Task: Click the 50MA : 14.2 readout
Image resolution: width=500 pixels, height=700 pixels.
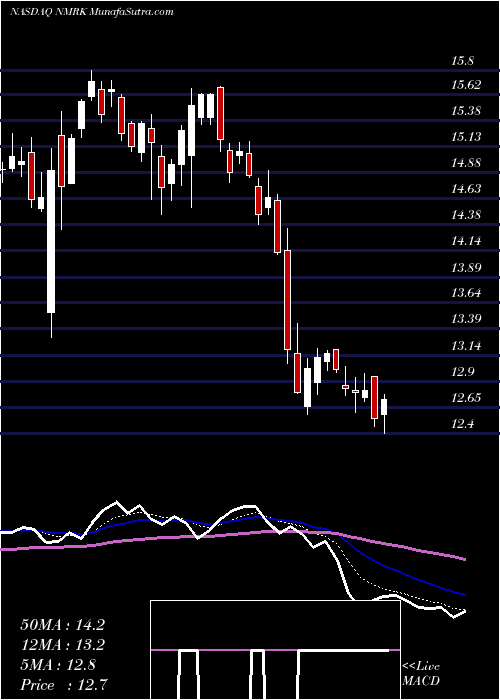Action: (62, 625)
